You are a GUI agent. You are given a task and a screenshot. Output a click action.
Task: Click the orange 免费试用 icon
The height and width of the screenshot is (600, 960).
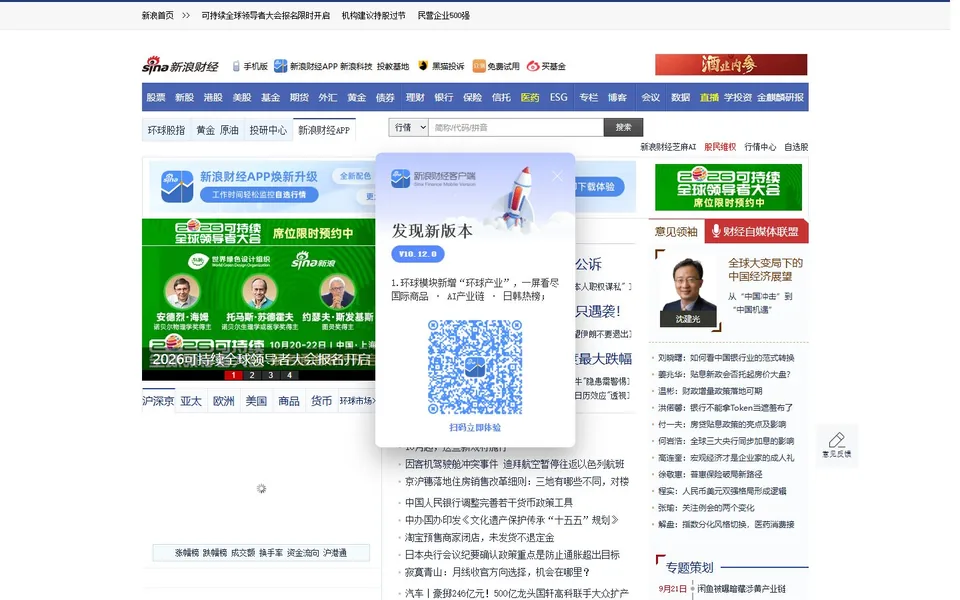coord(479,66)
